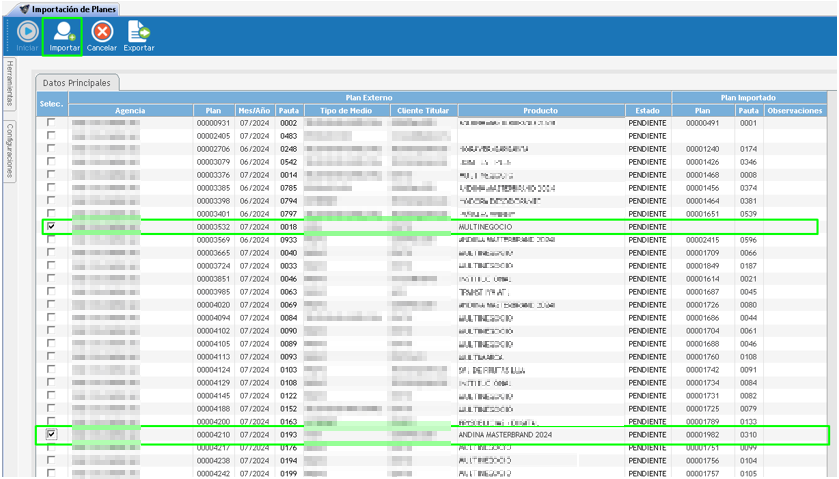839x479 pixels.
Task: Check the checkbox for plan 00000931
Action: (x=51, y=123)
